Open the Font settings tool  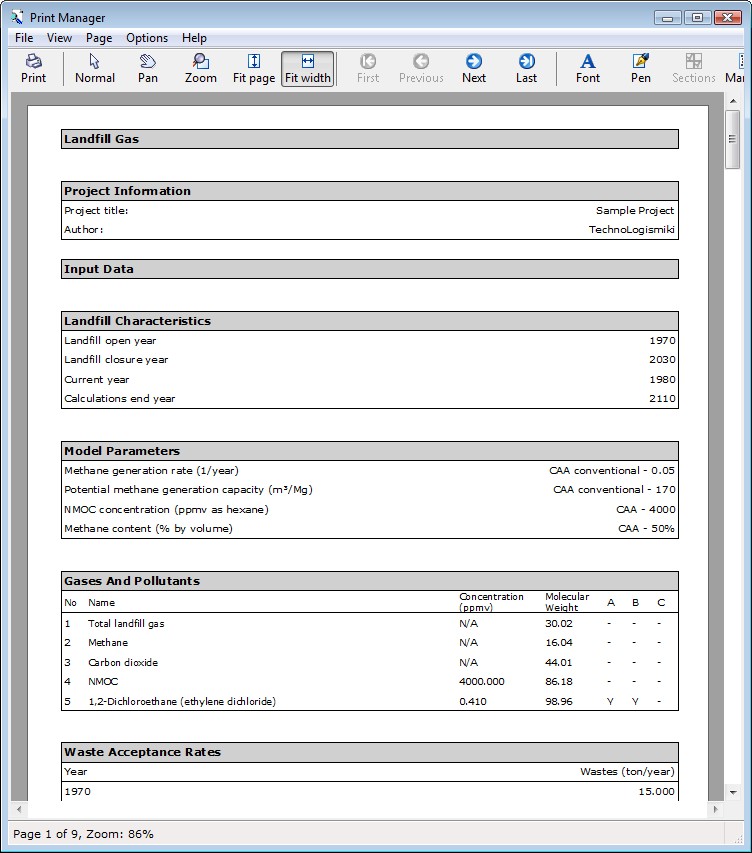[x=588, y=68]
